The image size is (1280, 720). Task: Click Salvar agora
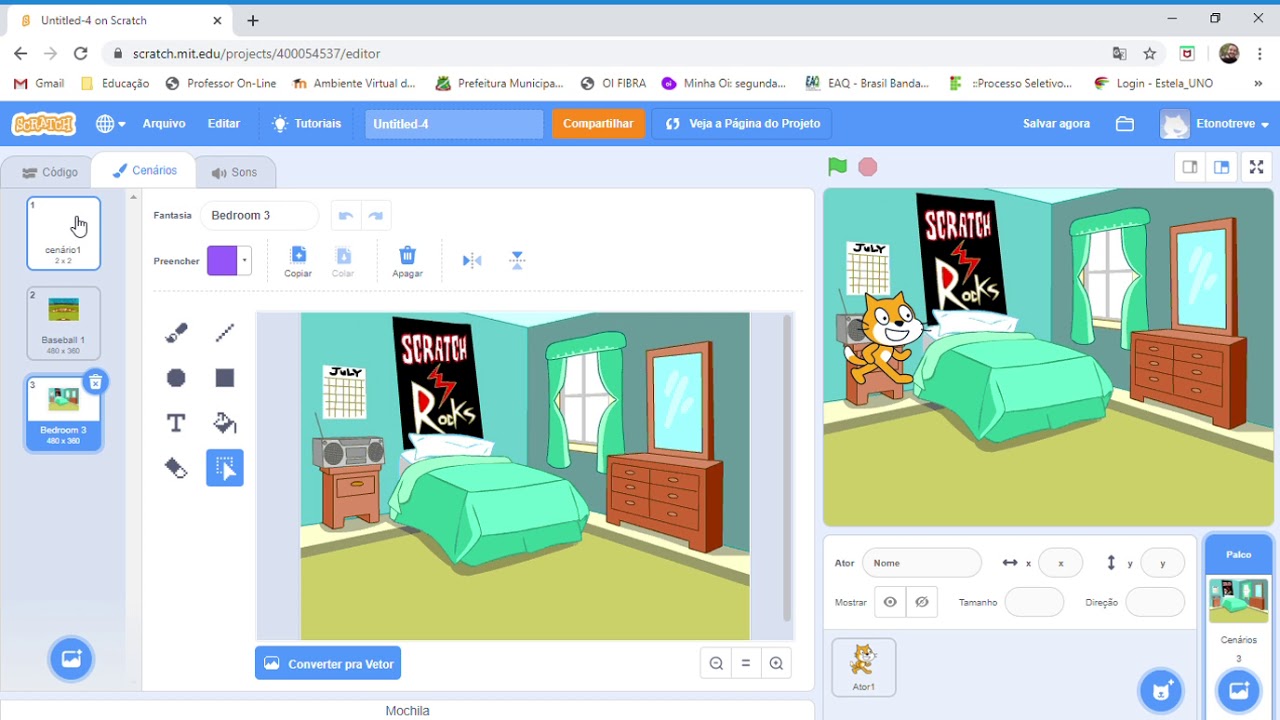point(1056,124)
